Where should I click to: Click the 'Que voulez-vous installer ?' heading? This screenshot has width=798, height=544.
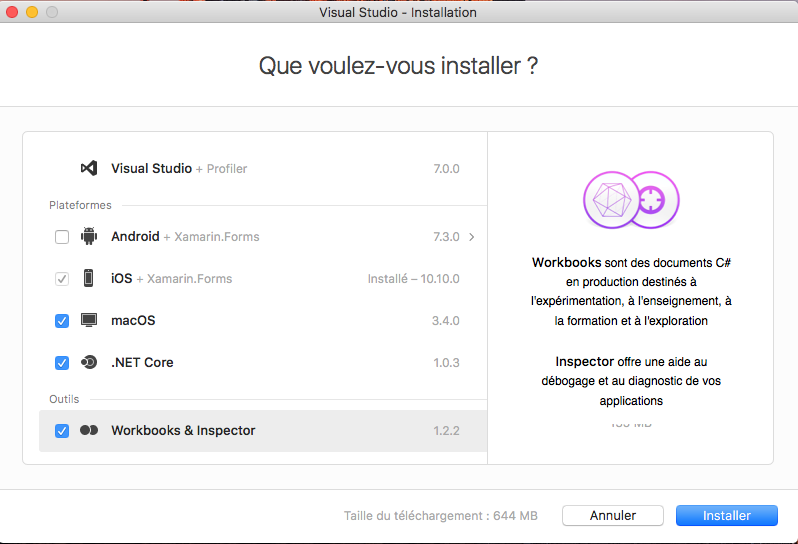pyautogui.click(x=398, y=66)
